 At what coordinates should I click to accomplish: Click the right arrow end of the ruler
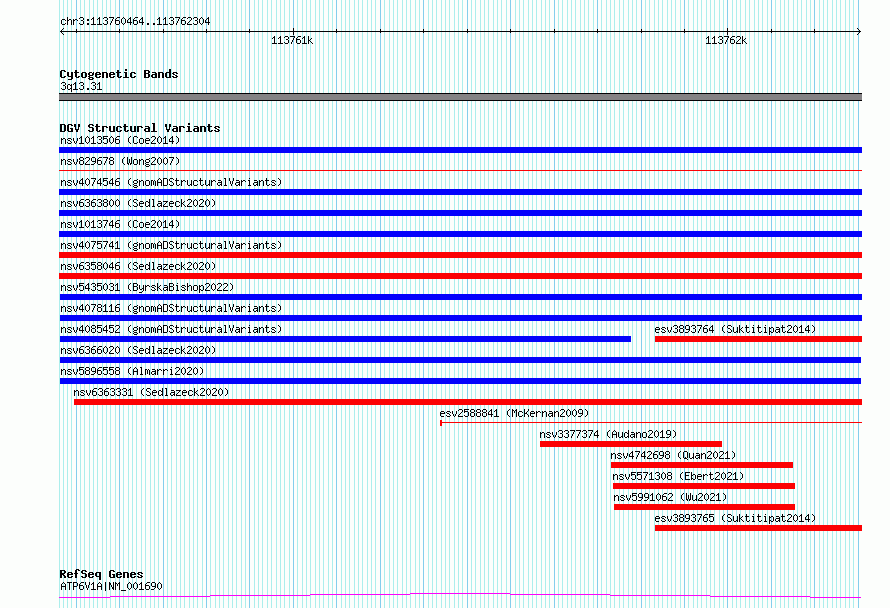(858, 32)
